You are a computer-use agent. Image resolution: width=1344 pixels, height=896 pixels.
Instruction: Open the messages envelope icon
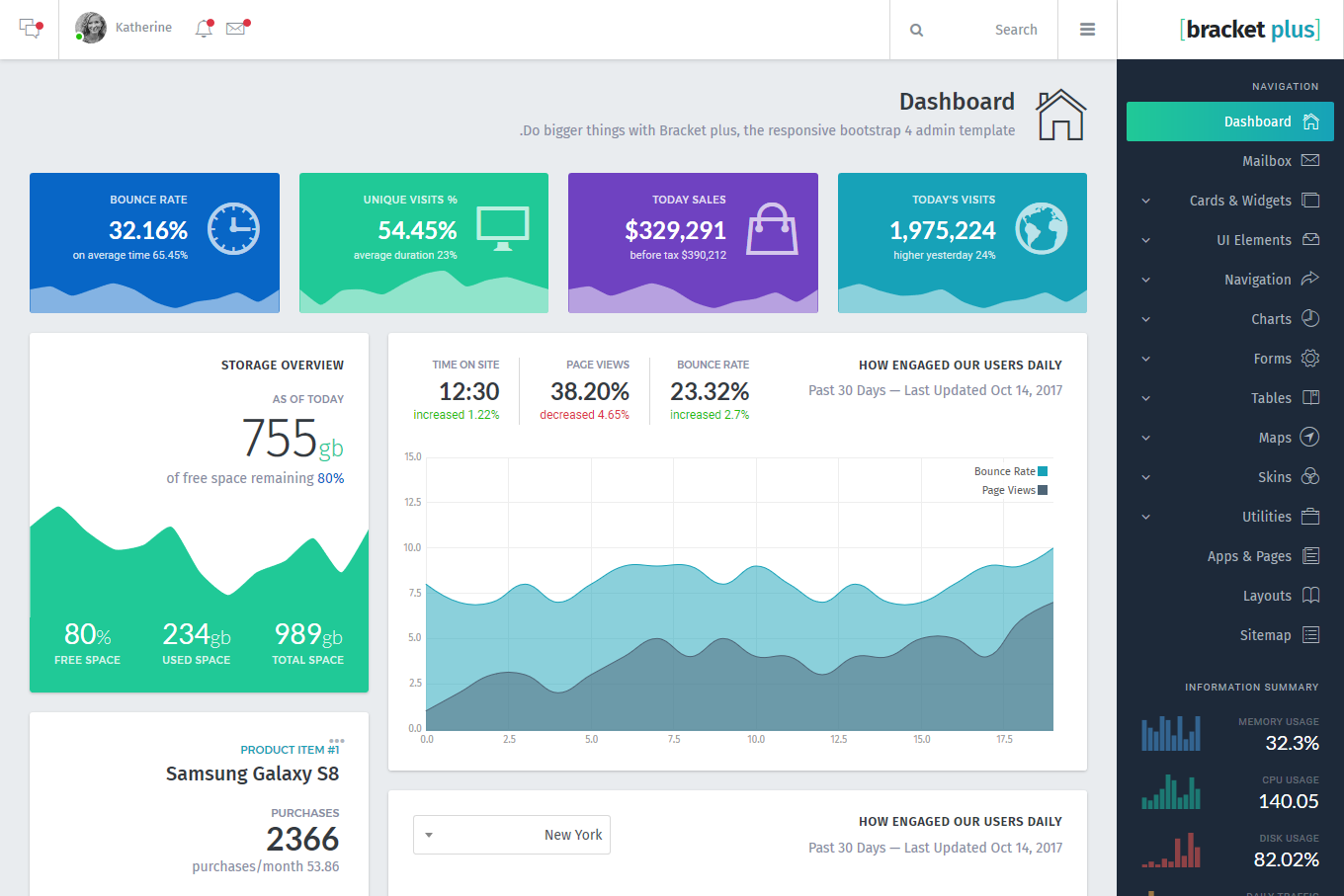235,29
